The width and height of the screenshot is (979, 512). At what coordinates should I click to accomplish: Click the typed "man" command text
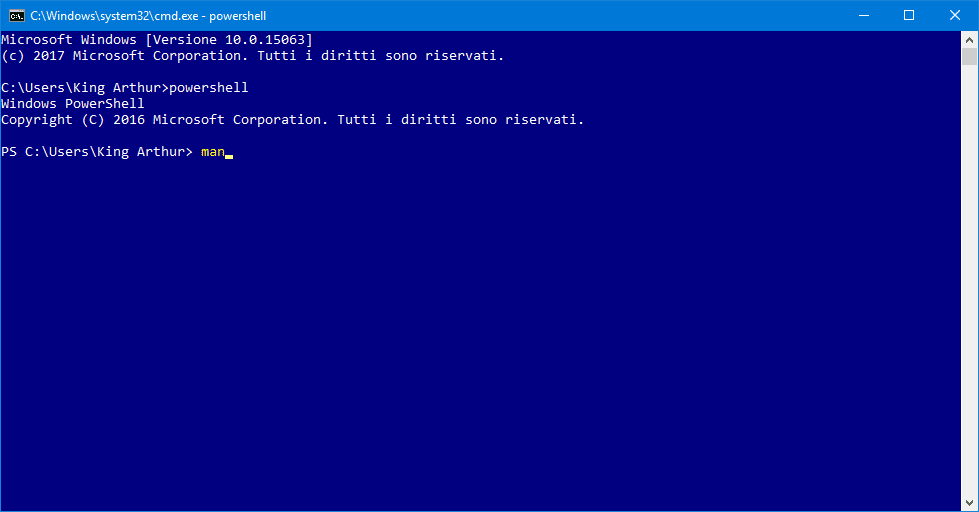(212, 152)
